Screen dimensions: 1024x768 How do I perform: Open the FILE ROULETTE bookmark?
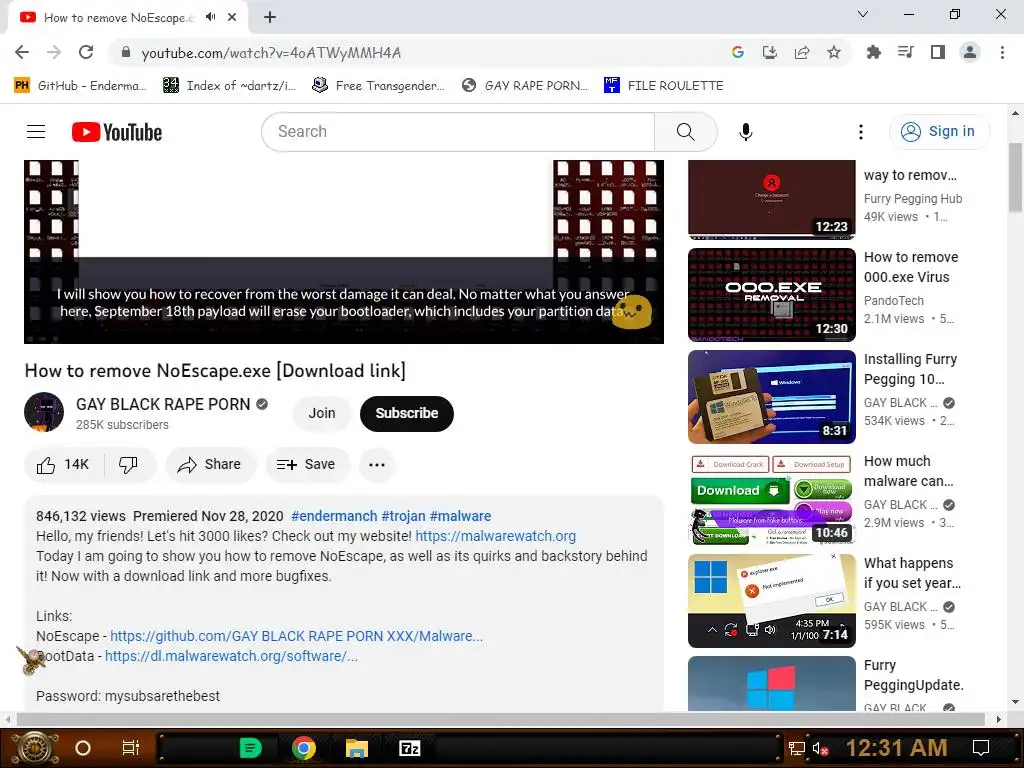pyautogui.click(x=664, y=86)
